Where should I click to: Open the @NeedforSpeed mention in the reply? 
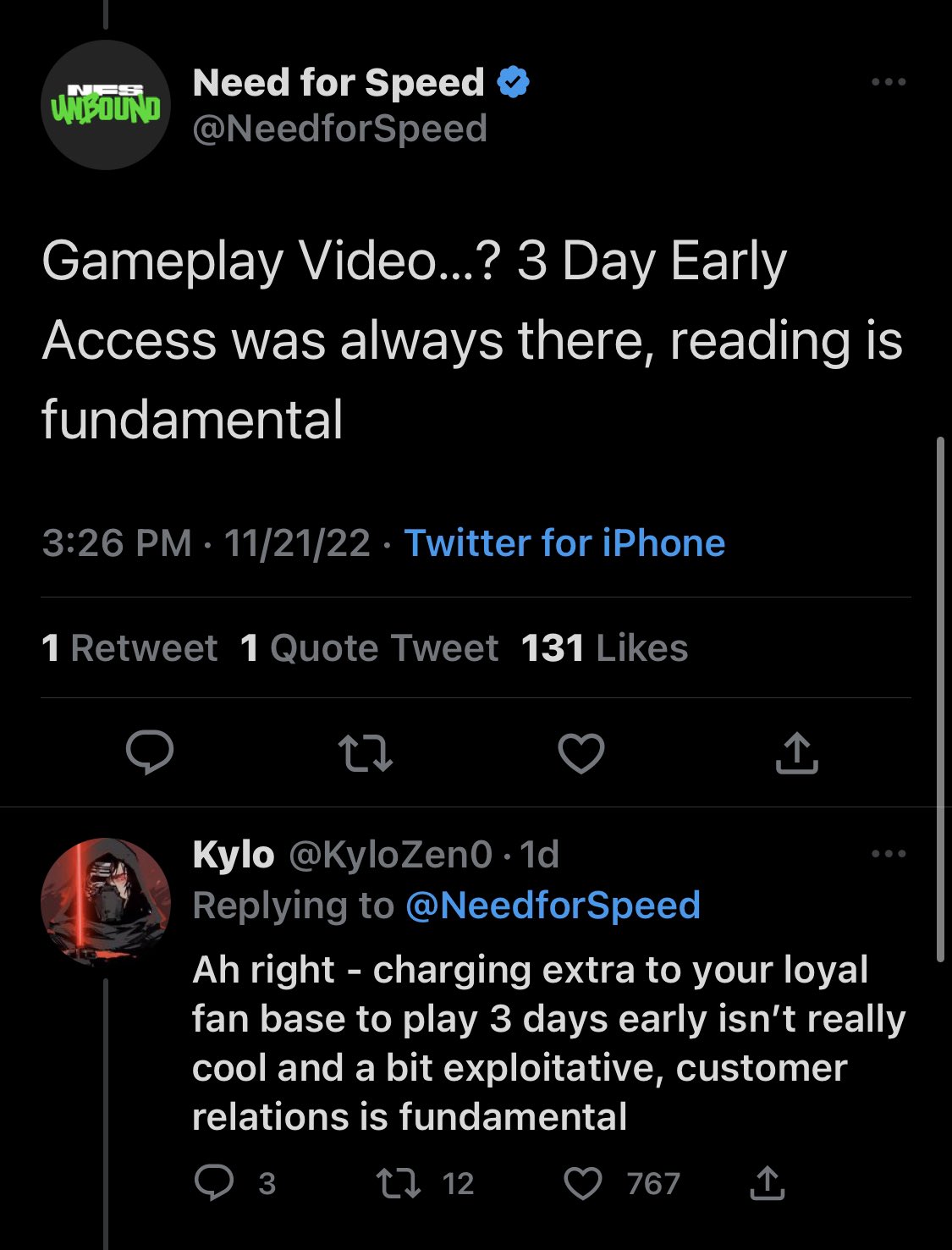tap(553, 906)
